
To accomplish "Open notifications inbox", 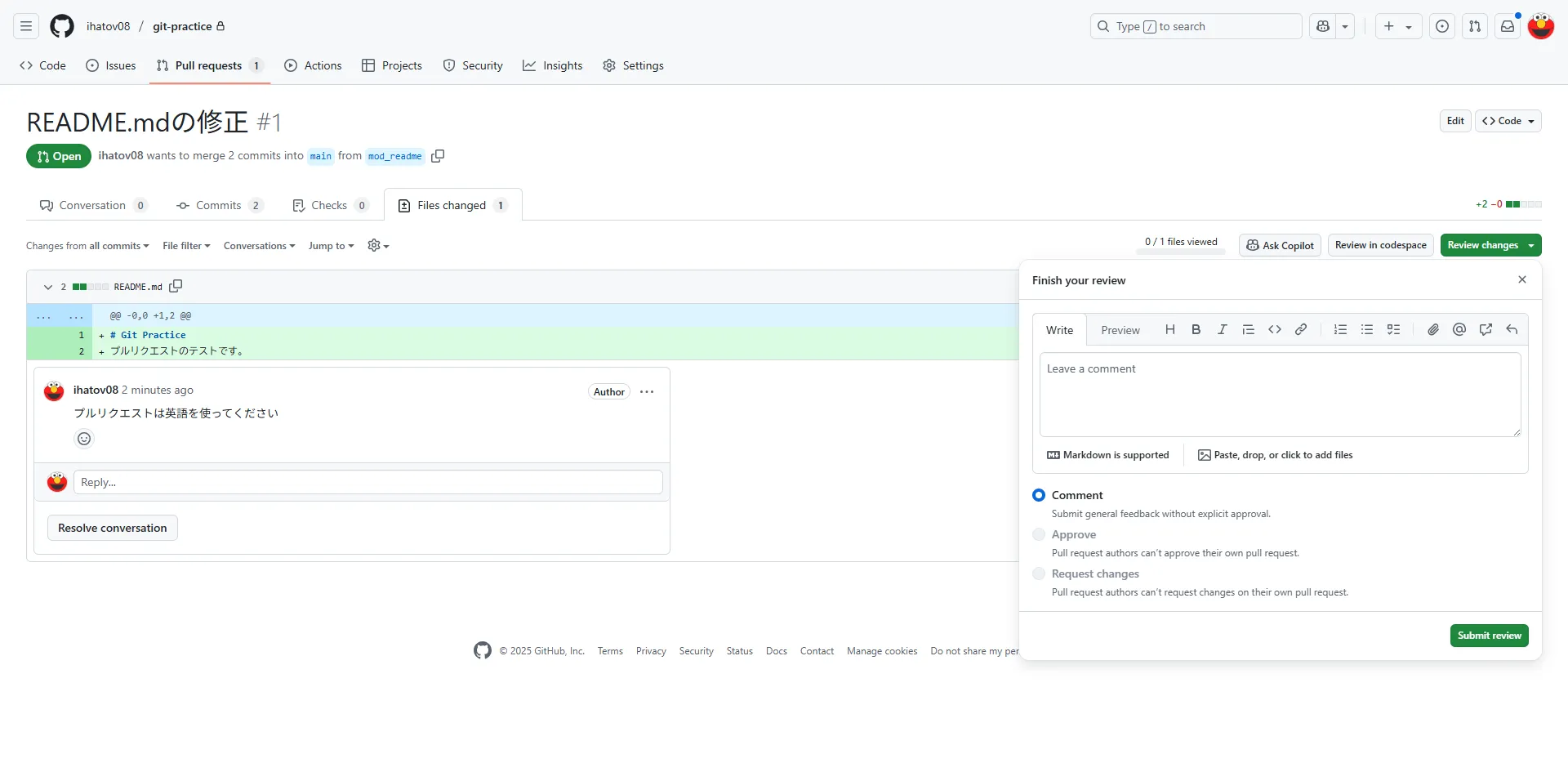I will click(x=1508, y=26).
